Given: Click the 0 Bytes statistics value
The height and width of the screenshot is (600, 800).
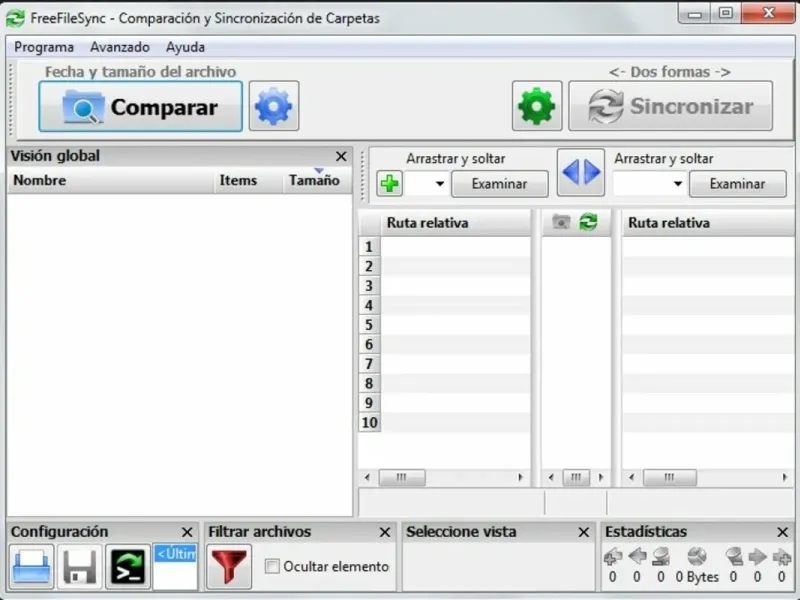Looking at the screenshot, I should coord(697,577).
